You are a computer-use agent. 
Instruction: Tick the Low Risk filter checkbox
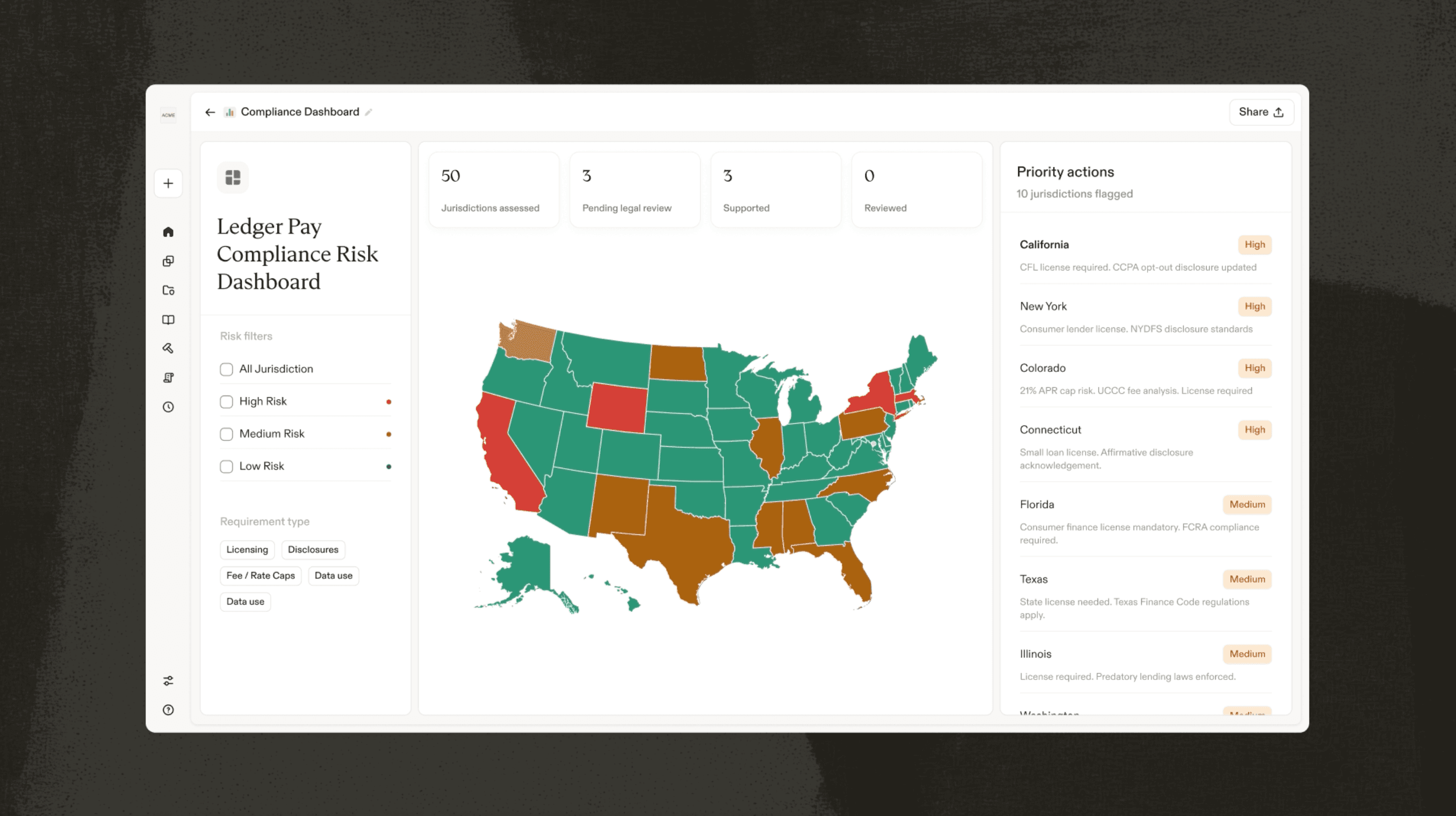(x=226, y=467)
